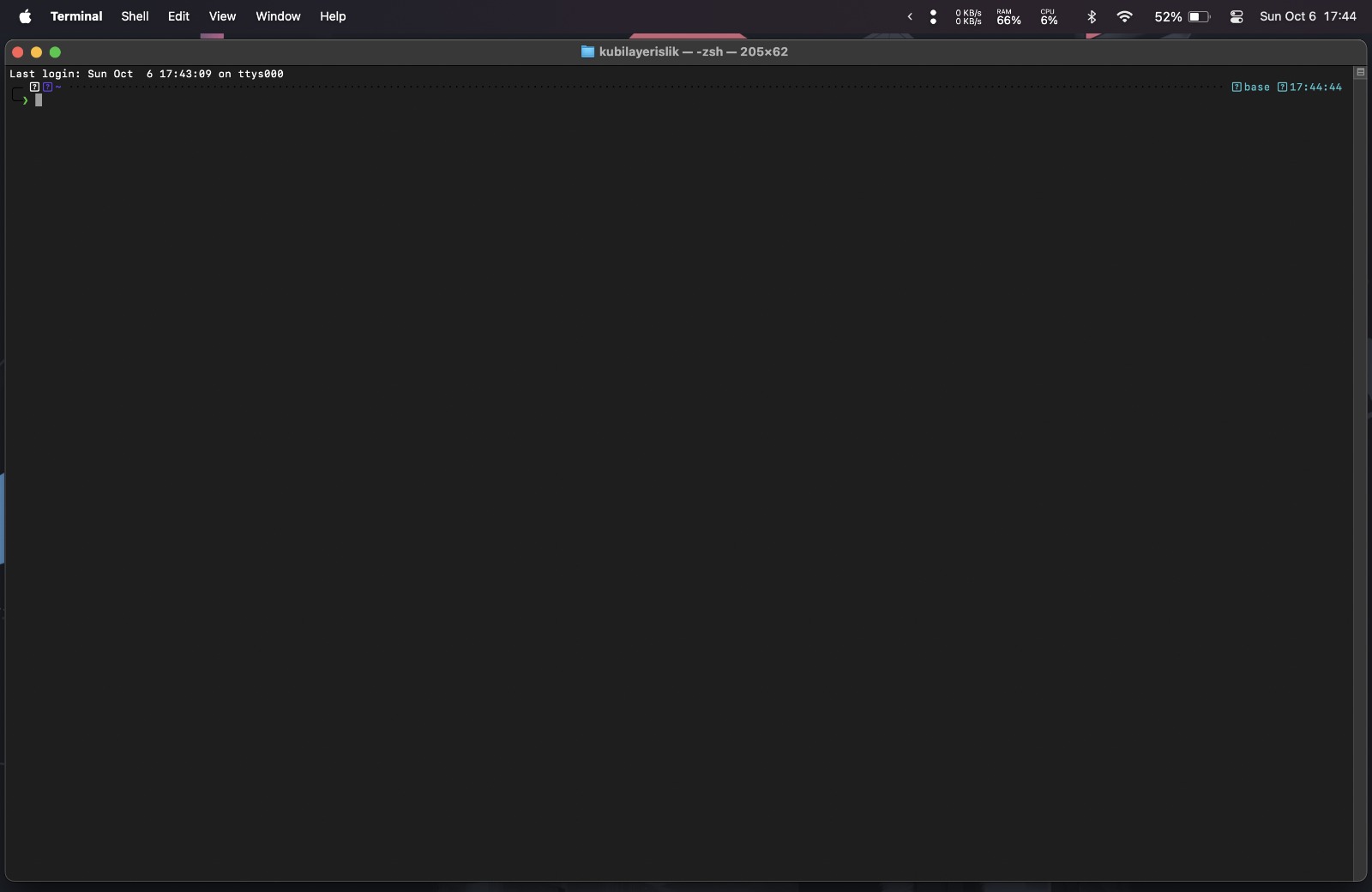Collapse menu bar icons with left chevron
The height and width of the screenshot is (892, 1372).
tap(910, 16)
